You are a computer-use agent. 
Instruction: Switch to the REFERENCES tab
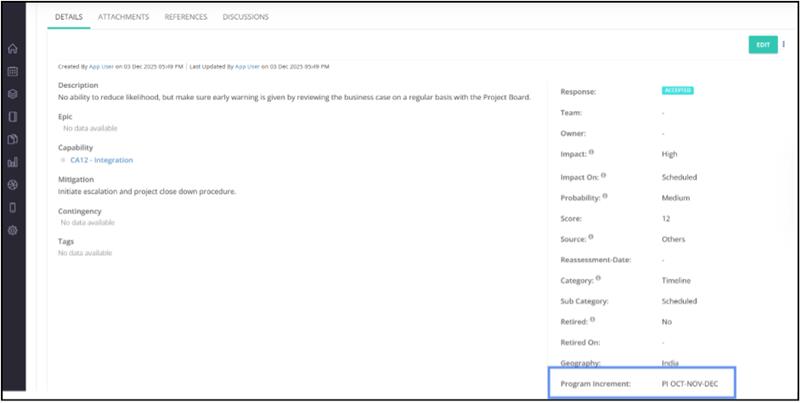pos(186,17)
